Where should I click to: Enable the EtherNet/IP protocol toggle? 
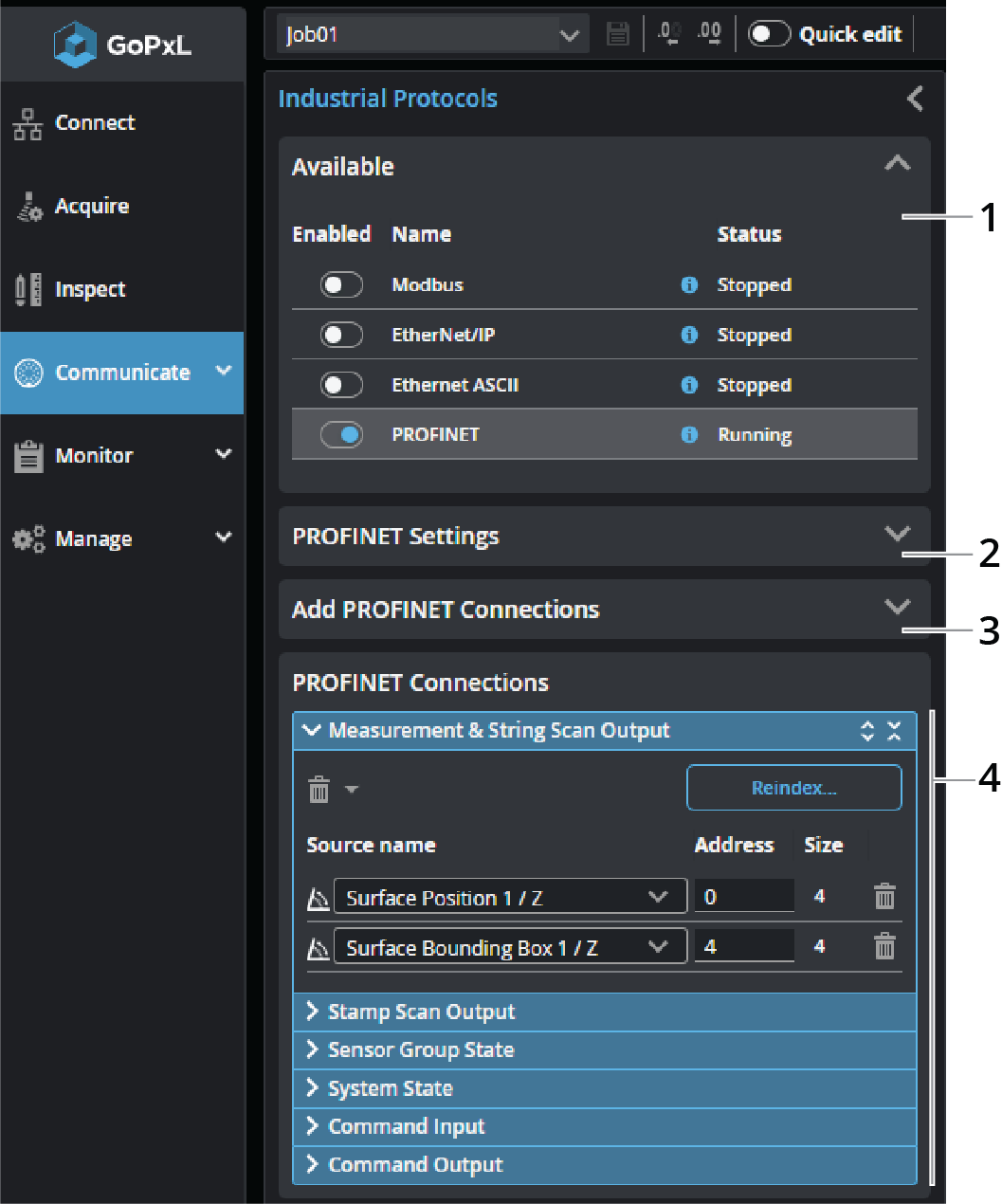[x=341, y=336]
